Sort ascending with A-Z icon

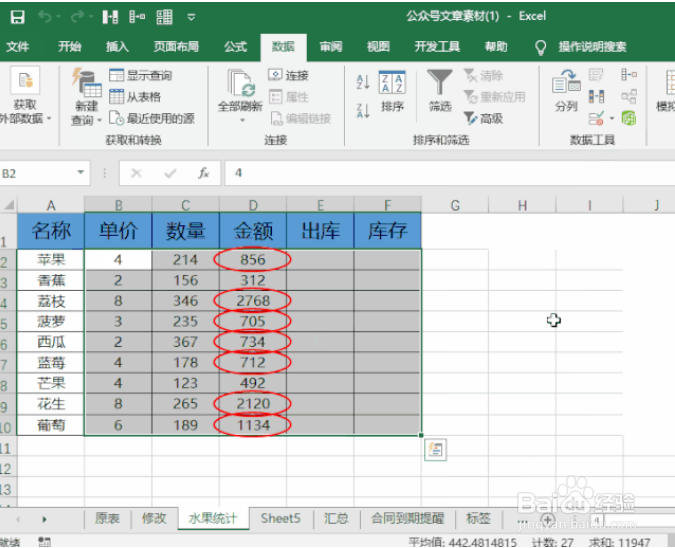[x=363, y=81]
